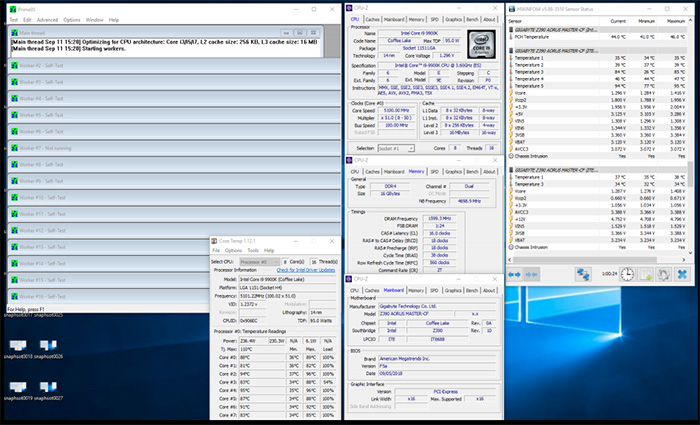Viewport: 700px width, 425px height.
Task: Open the Core Temp Tools menu
Action: point(253,251)
